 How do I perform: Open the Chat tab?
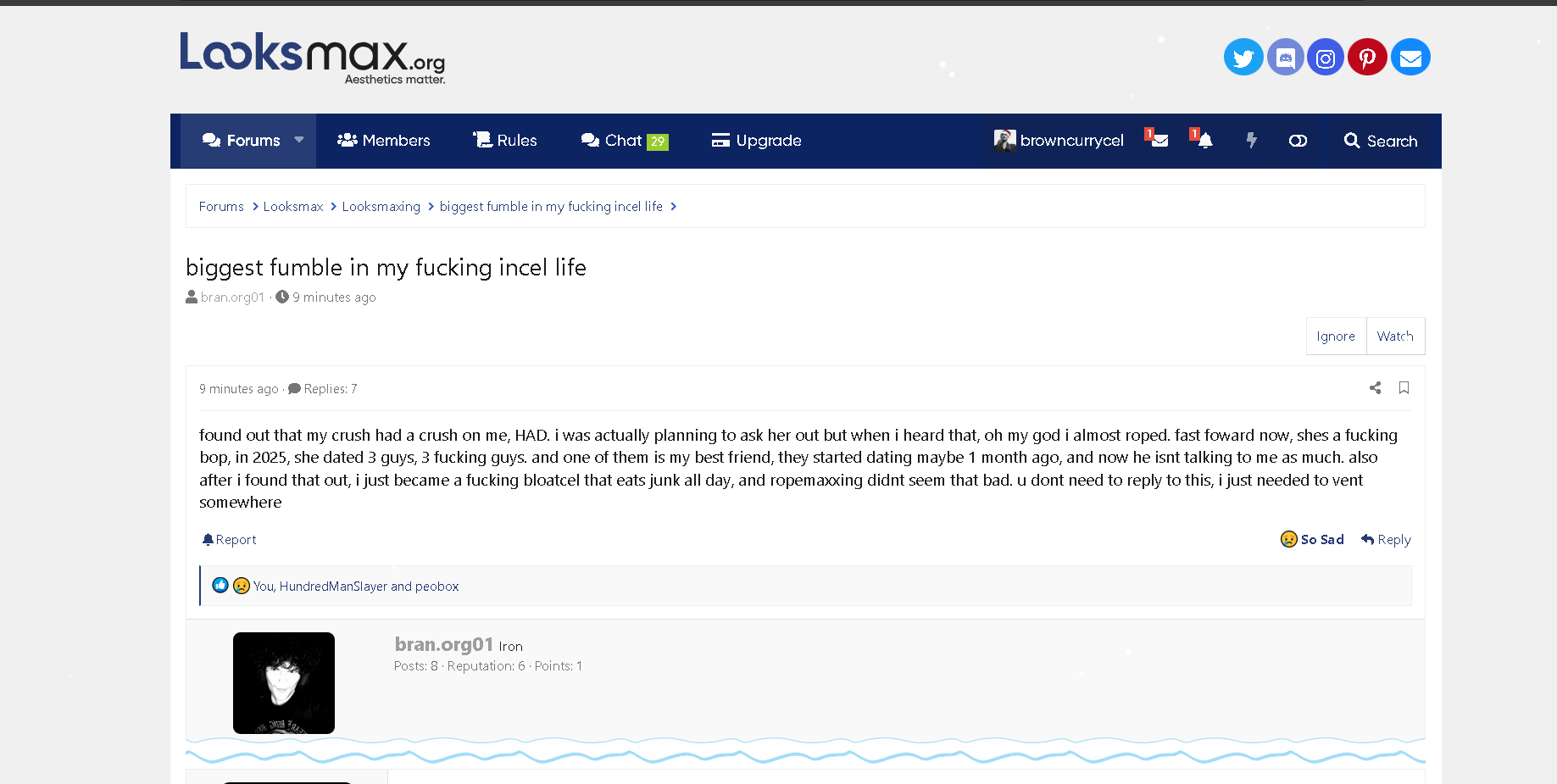[x=624, y=141]
